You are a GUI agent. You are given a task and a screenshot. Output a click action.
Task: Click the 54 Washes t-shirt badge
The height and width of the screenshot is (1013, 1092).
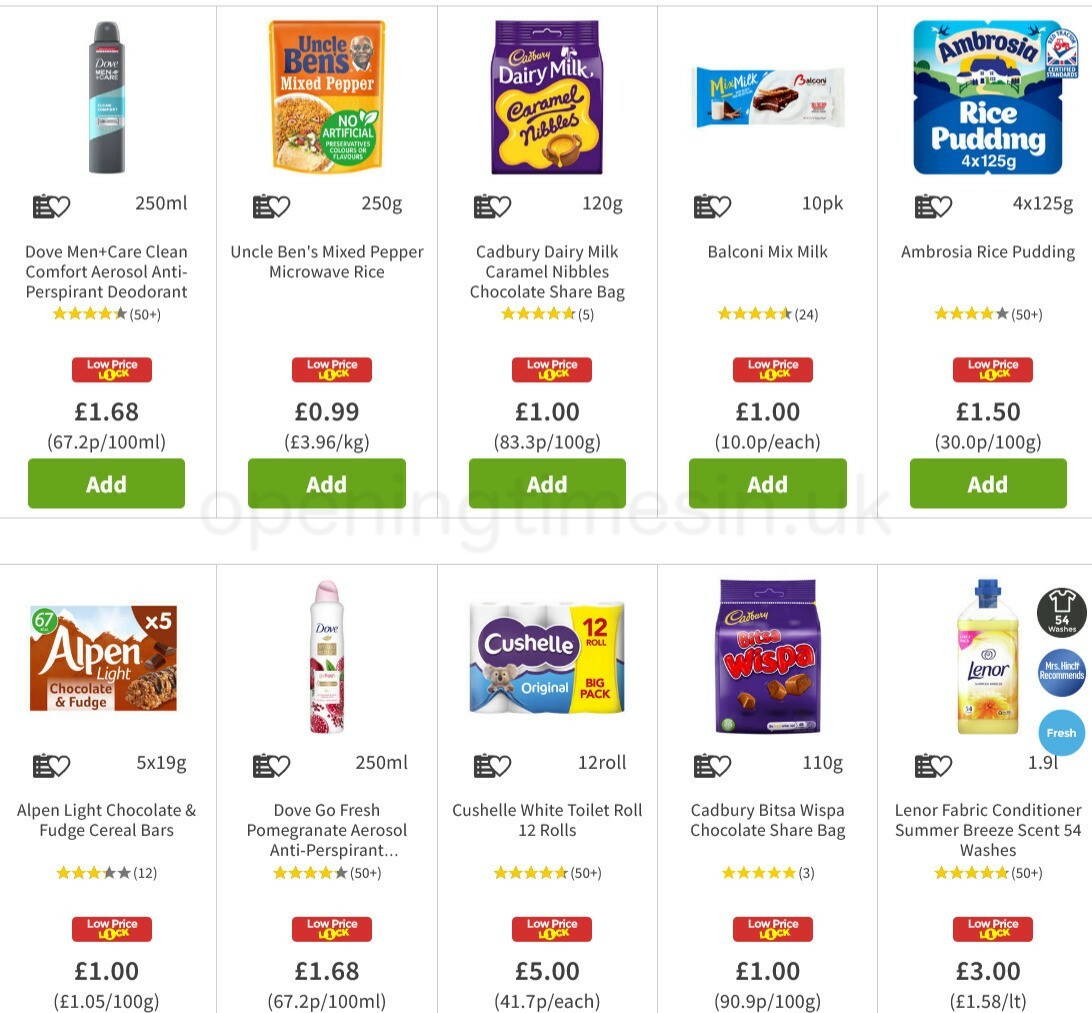click(1061, 611)
